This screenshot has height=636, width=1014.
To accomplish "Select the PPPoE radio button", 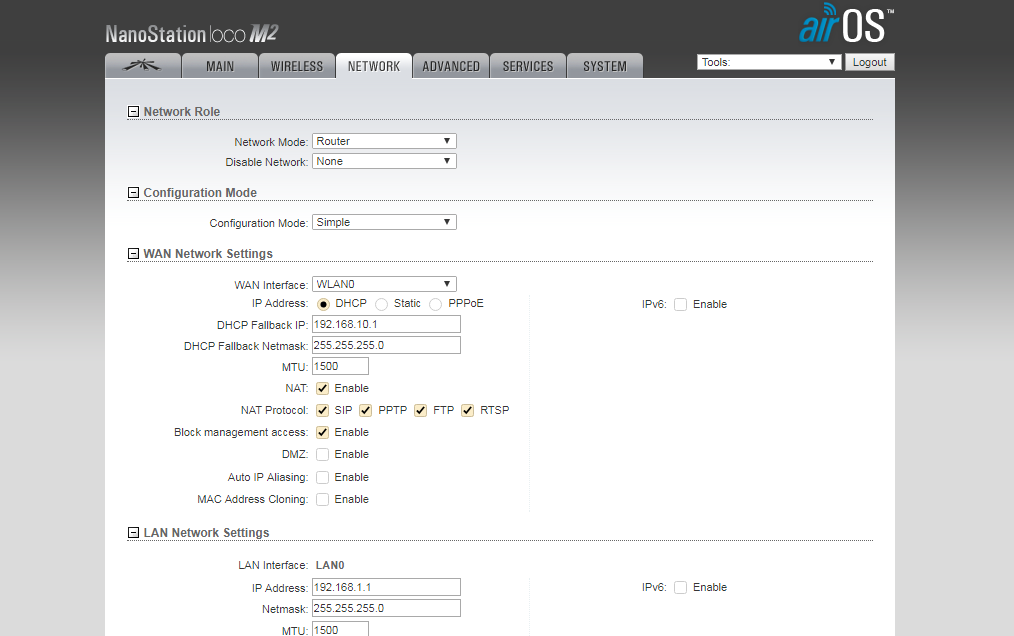I will (436, 304).
